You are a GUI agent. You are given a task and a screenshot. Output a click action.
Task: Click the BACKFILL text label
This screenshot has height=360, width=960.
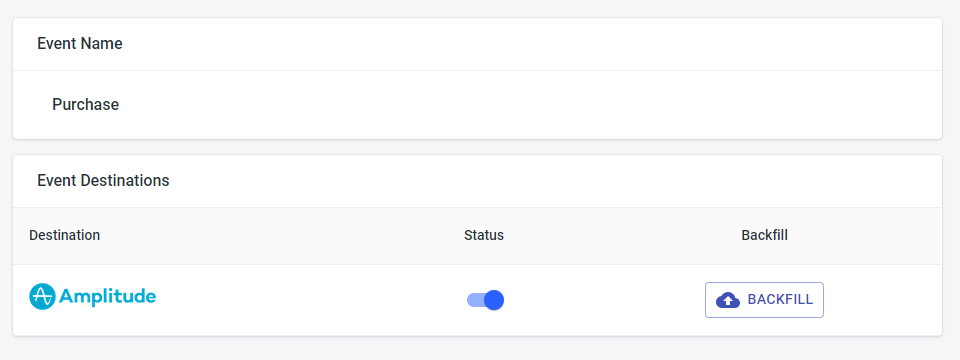[x=780, y=300]
